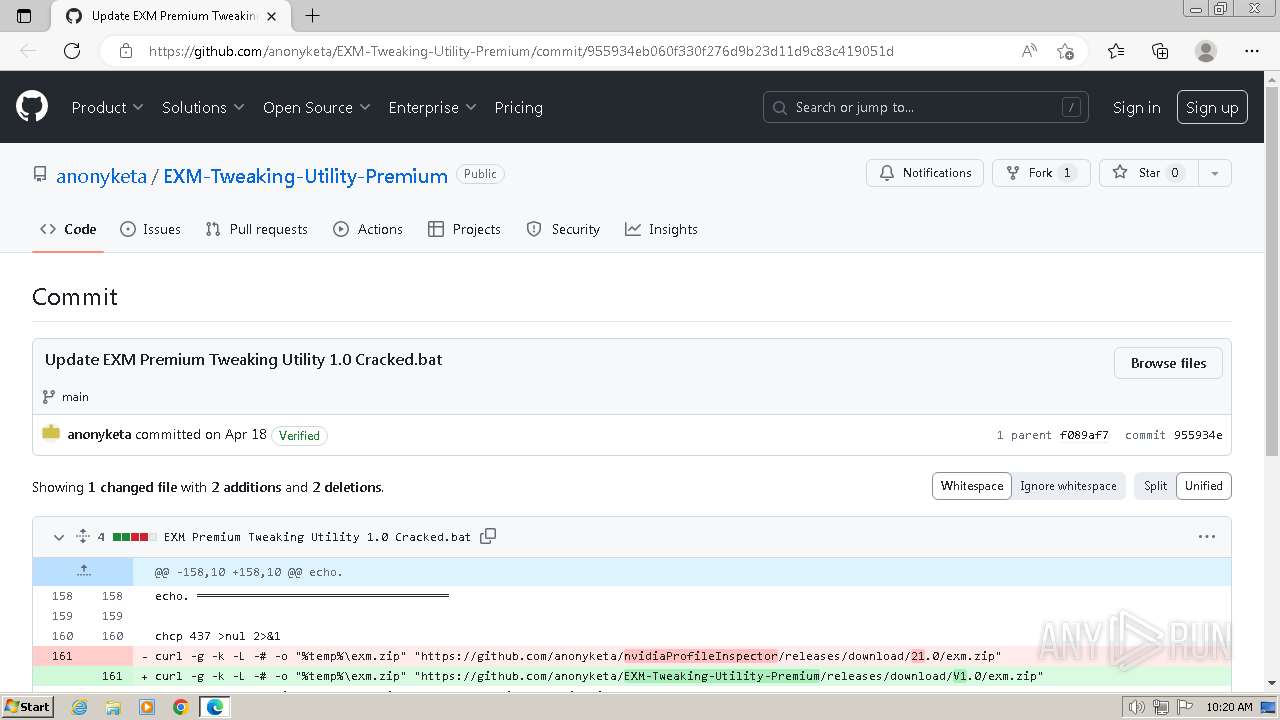Image resolution: width=1280 pixels, height=720 pixels.
Task: Open the Pricing page
Action: [518, 107]
